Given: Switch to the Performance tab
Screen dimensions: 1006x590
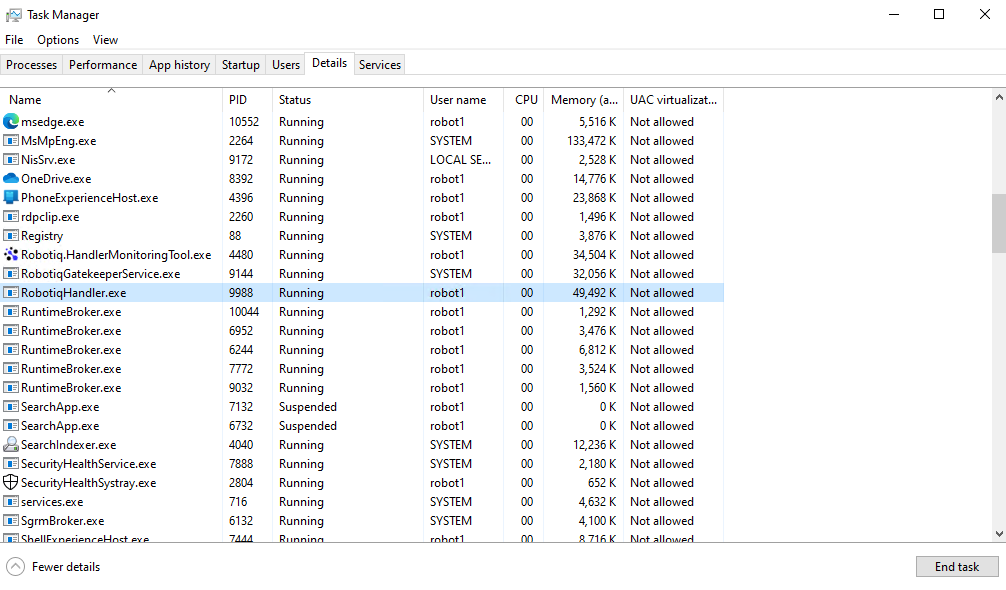Looking at the screenshot, I should tap(103, 65).
